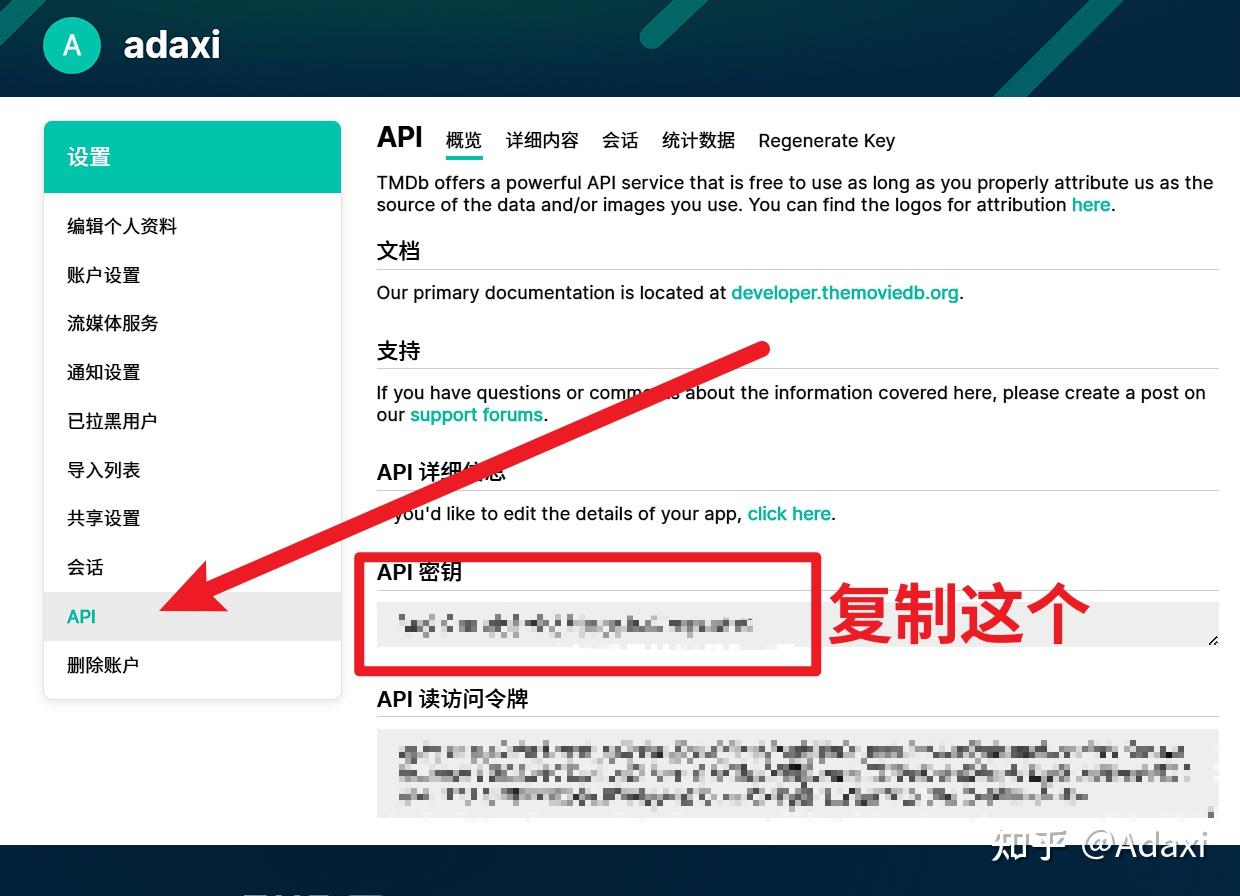Viewport: 1240px width, 896px height.
Task: Open 会话 in the settings sidebar
Action: coord(85,567)
